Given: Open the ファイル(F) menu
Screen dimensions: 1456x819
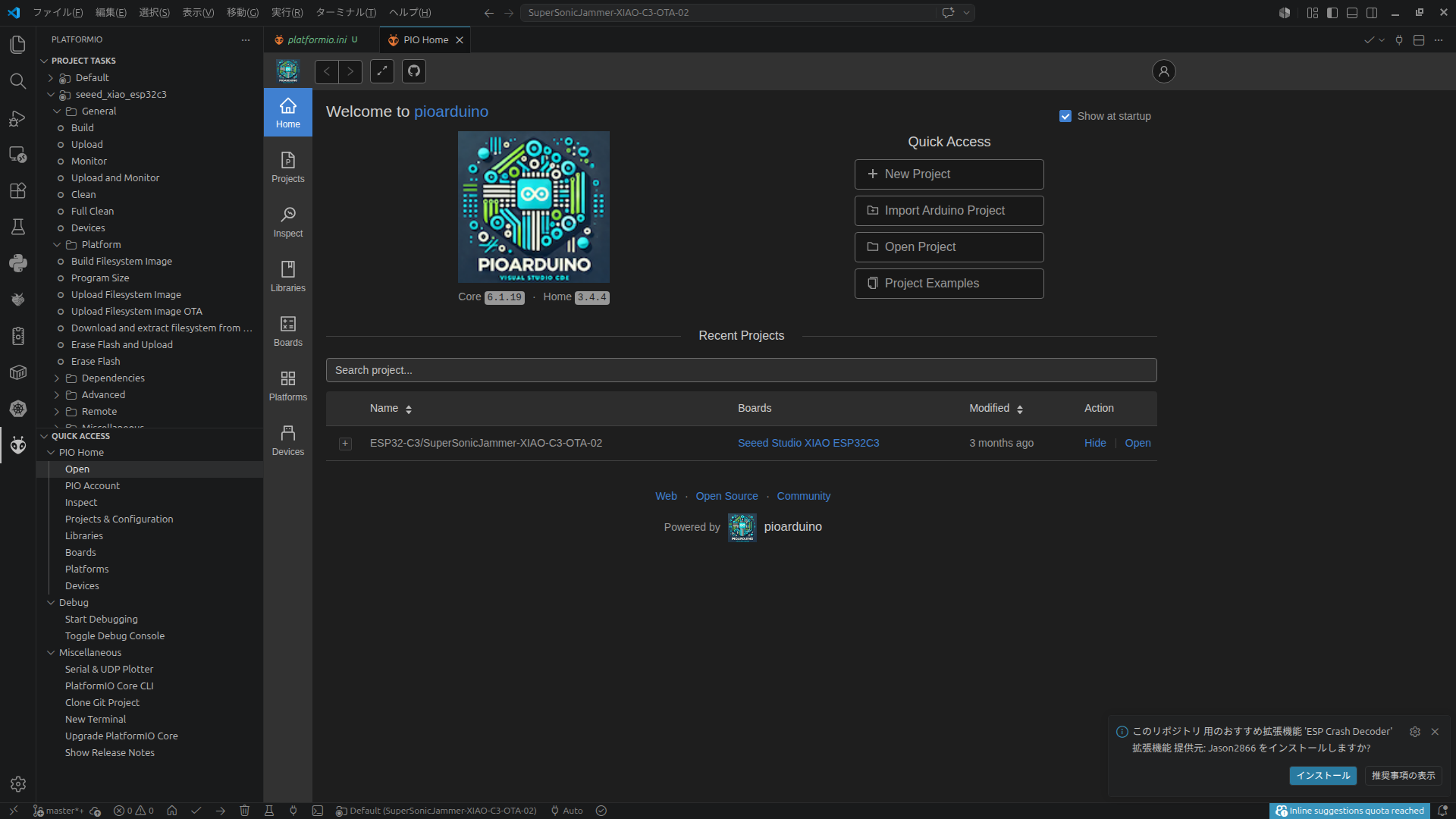Looking at the screenshot, I should coord(58,13).
